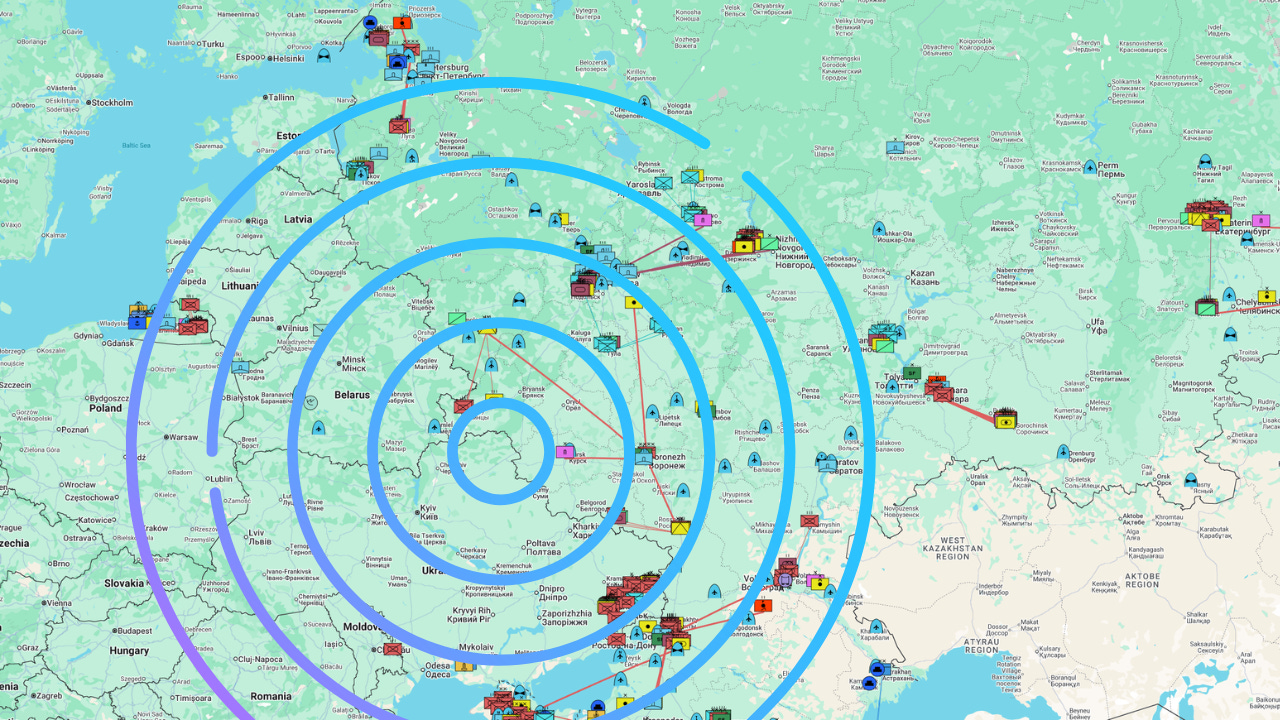Click the red marker in Moldova
The image size is (1280, 720).
point(393,649)
